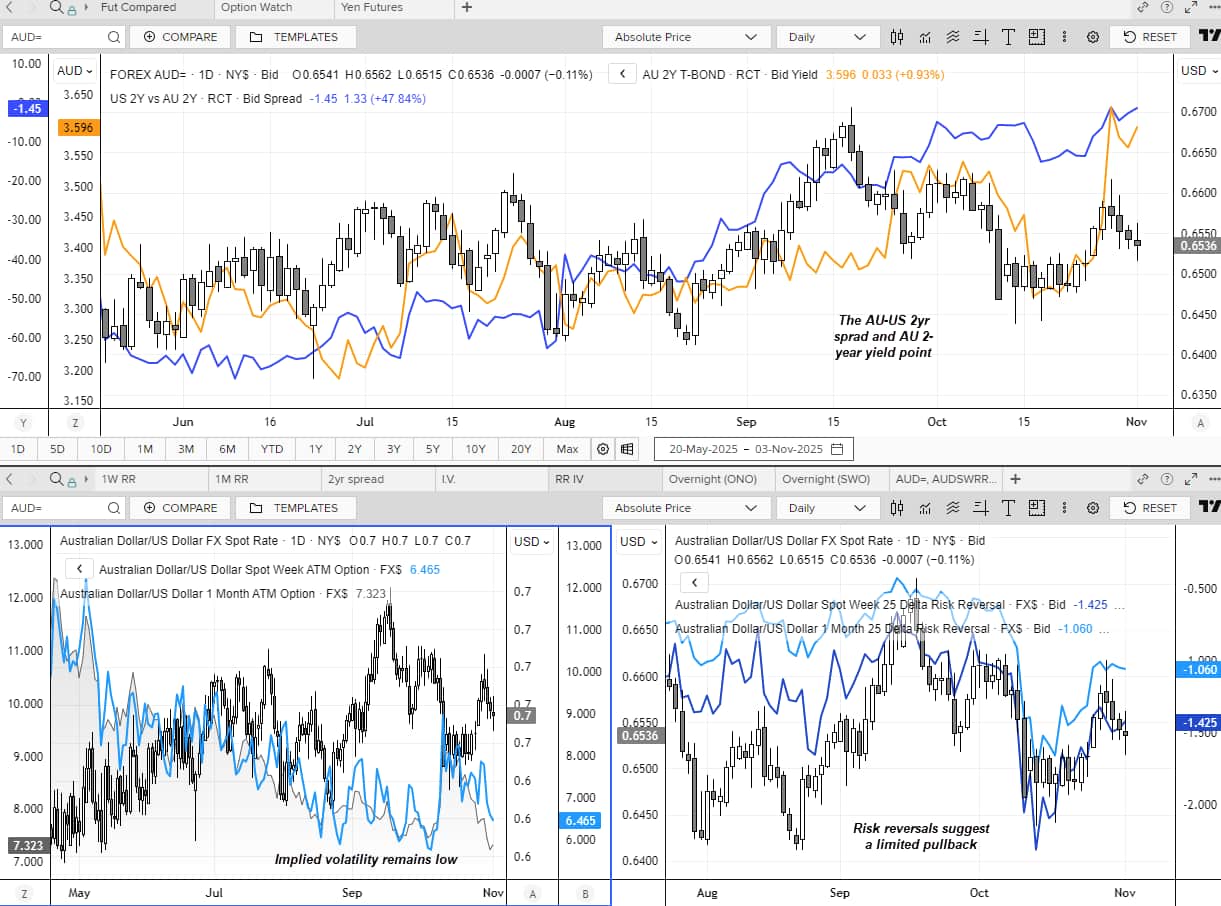This screenshot has height=906, width=1221.
Task: Collapse the legend with the chevron arrow
Action: (622, 73)
